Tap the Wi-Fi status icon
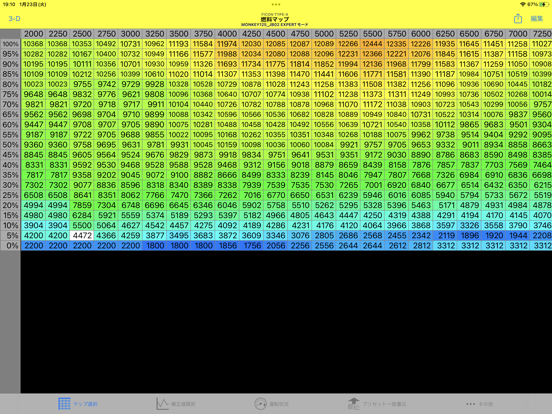Image resolution: width=552 pixels, height=414 pixels. 523,4
